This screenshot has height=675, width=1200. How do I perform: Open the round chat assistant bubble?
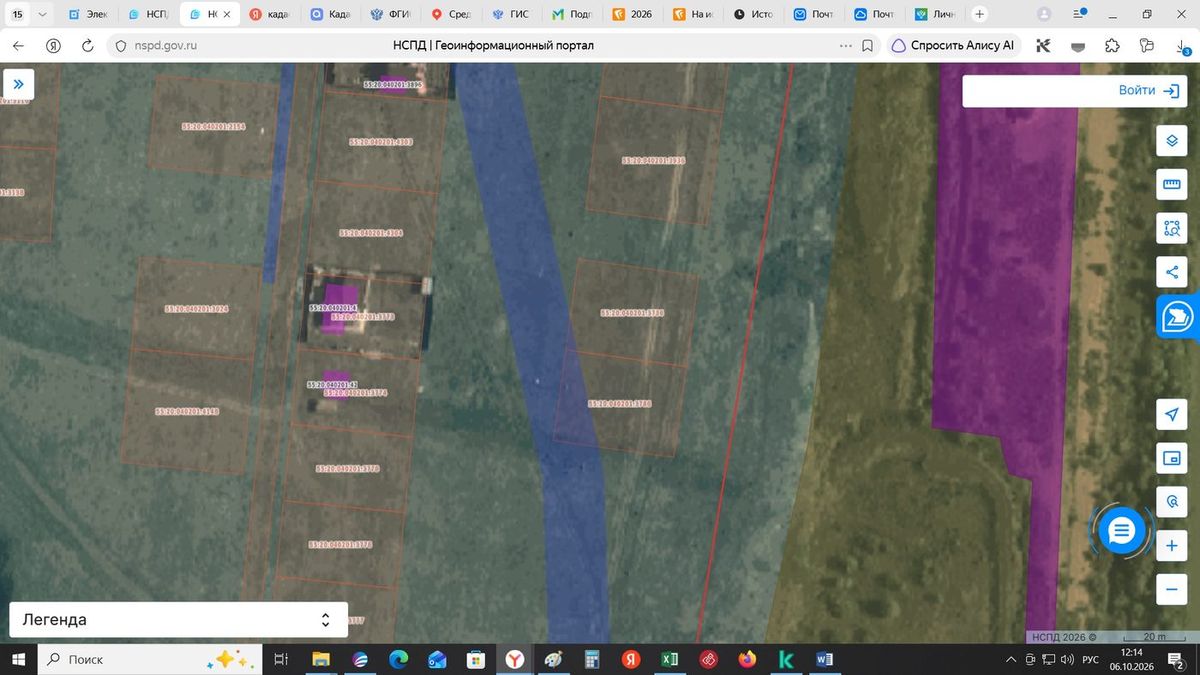pos(1121,531)
